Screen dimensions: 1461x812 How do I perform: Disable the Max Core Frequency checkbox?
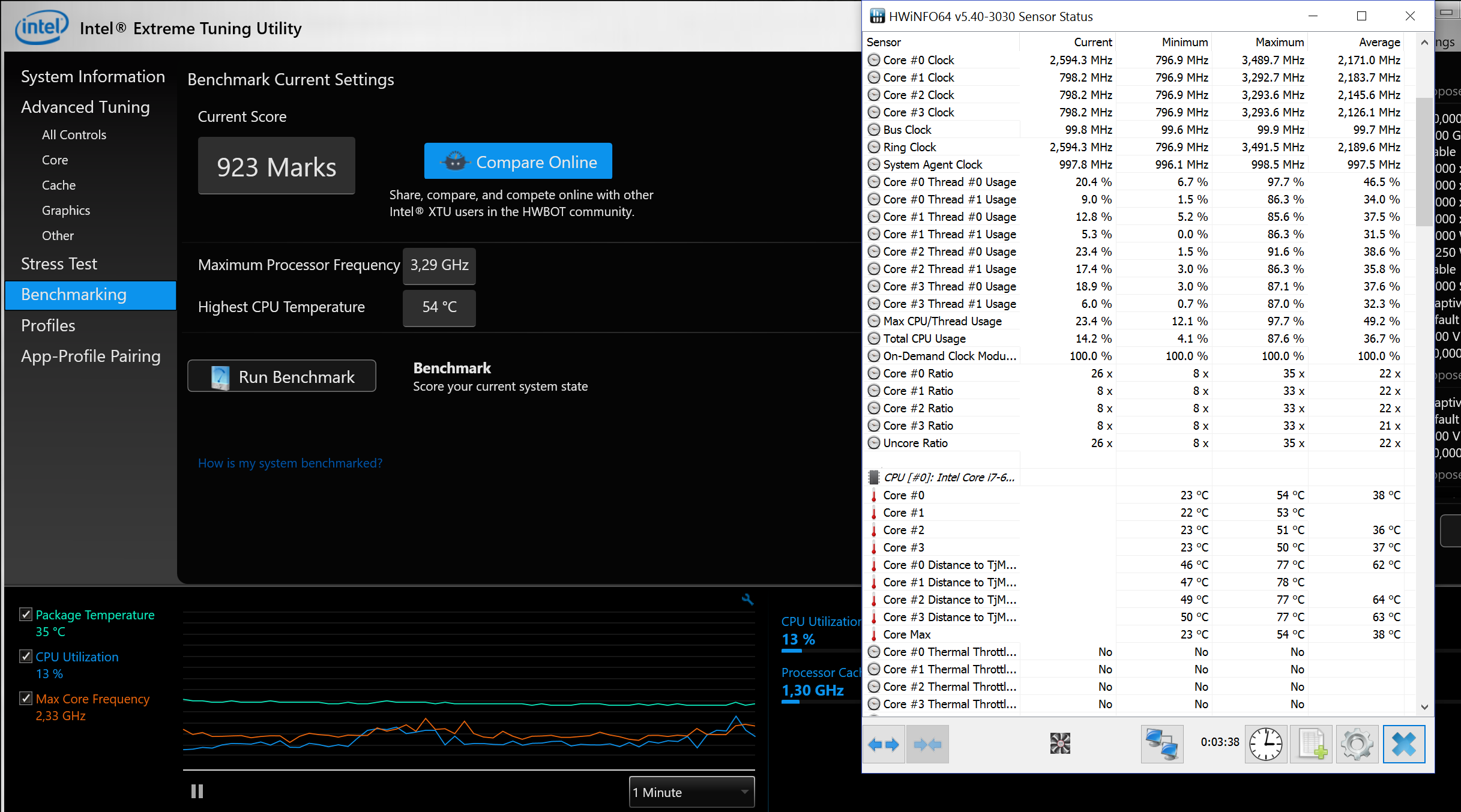[x=26, y=698]
